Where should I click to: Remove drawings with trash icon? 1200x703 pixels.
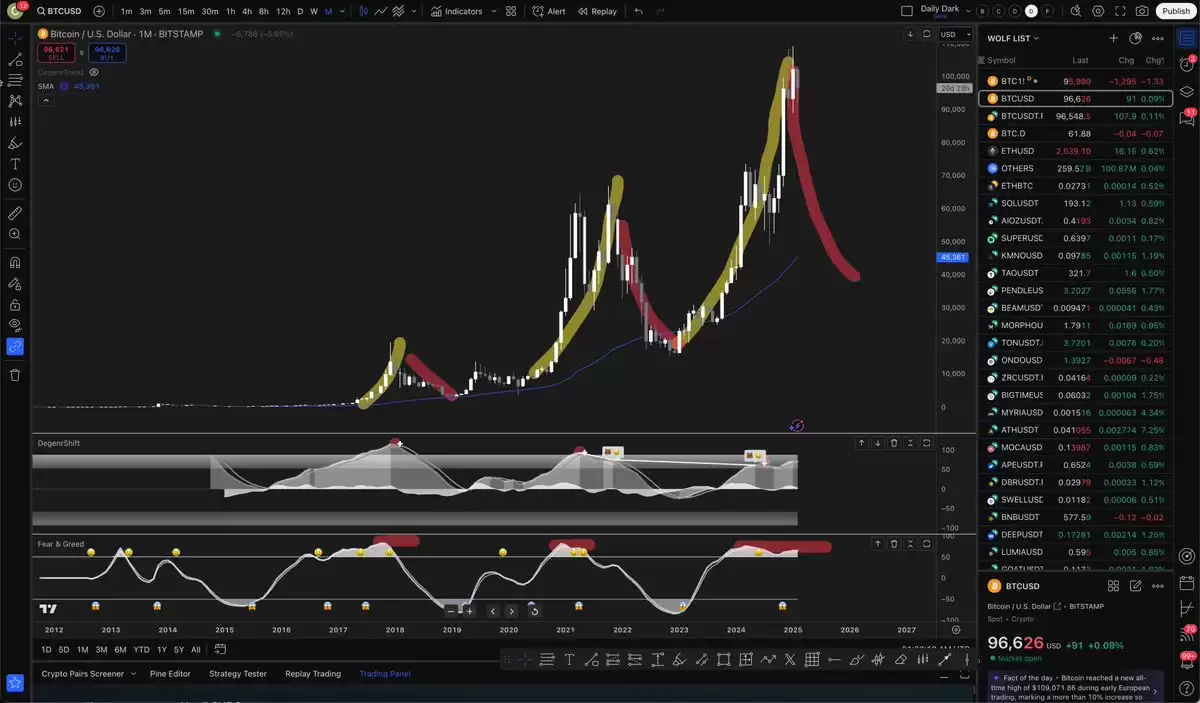point(15,375)
